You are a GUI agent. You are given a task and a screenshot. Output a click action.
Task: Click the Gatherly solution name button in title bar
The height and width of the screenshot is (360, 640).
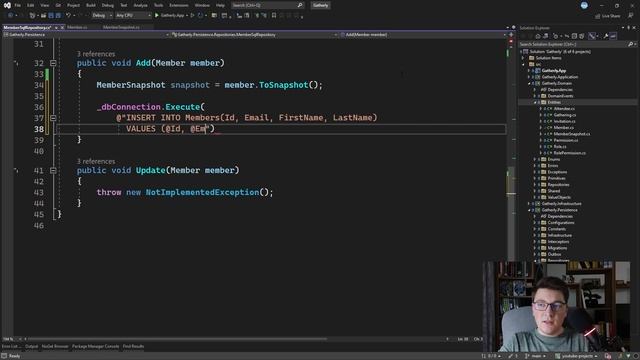320,5
